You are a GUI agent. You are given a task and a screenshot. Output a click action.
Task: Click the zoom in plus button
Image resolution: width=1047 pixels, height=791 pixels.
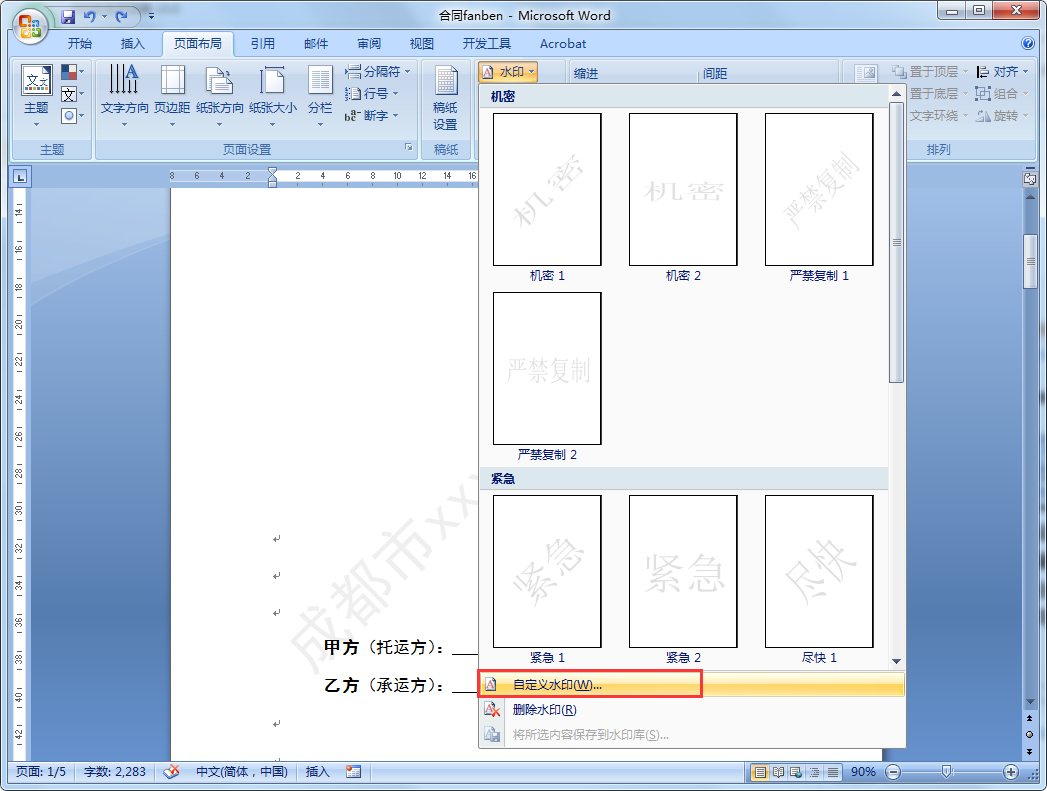click(x=1010, y=772)
